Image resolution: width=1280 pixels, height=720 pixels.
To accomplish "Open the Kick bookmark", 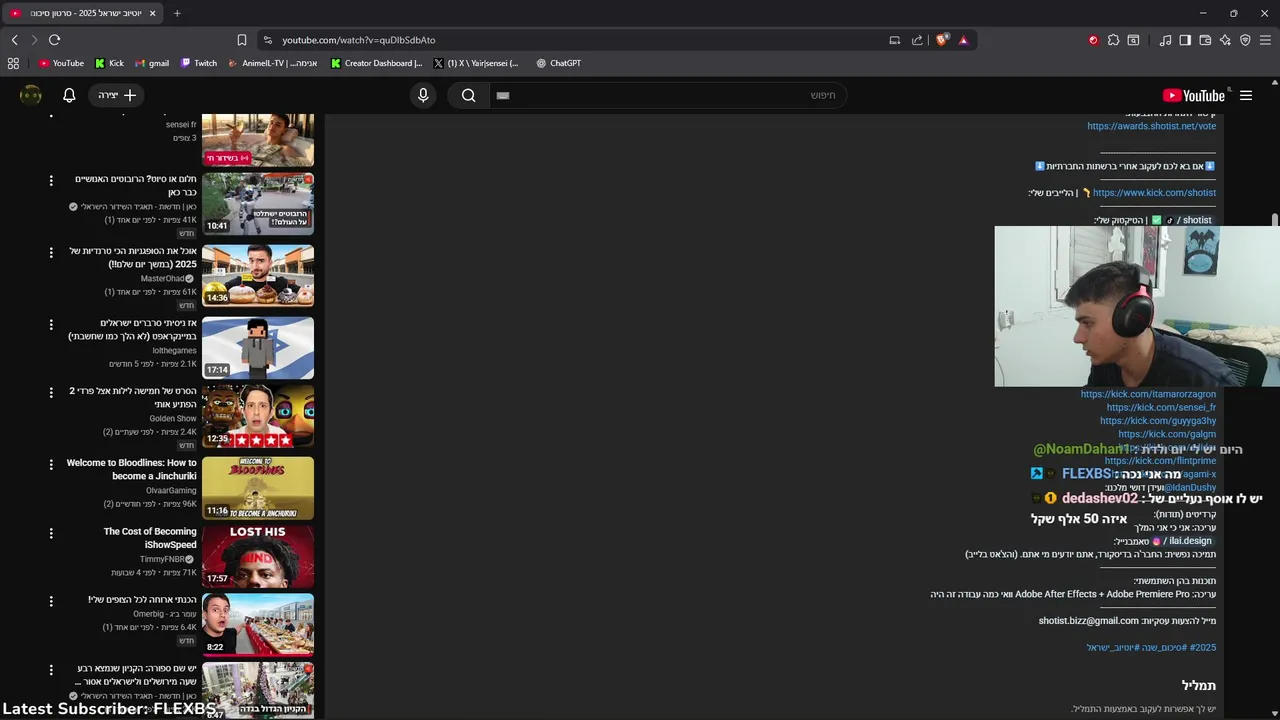I will pos(109,63).
